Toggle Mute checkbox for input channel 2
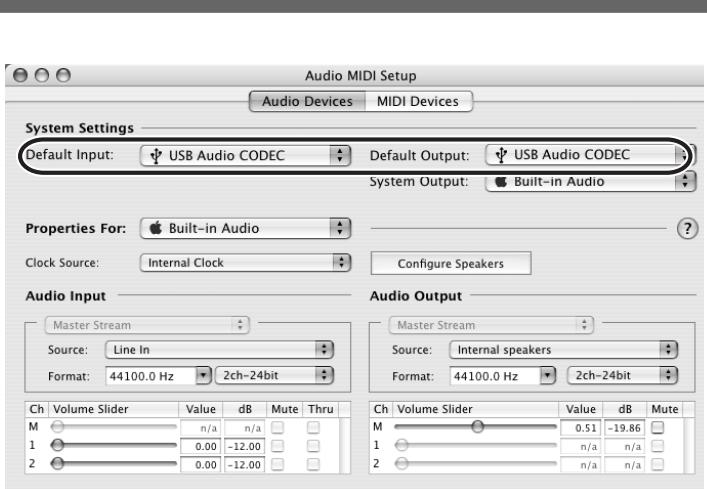 tap(278, 464)
